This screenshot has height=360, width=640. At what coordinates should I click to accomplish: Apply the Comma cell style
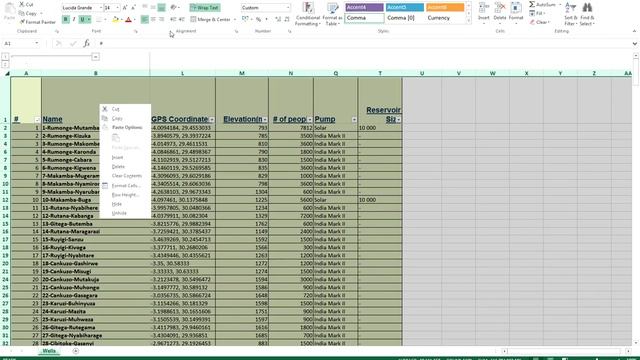coord(364,18)
